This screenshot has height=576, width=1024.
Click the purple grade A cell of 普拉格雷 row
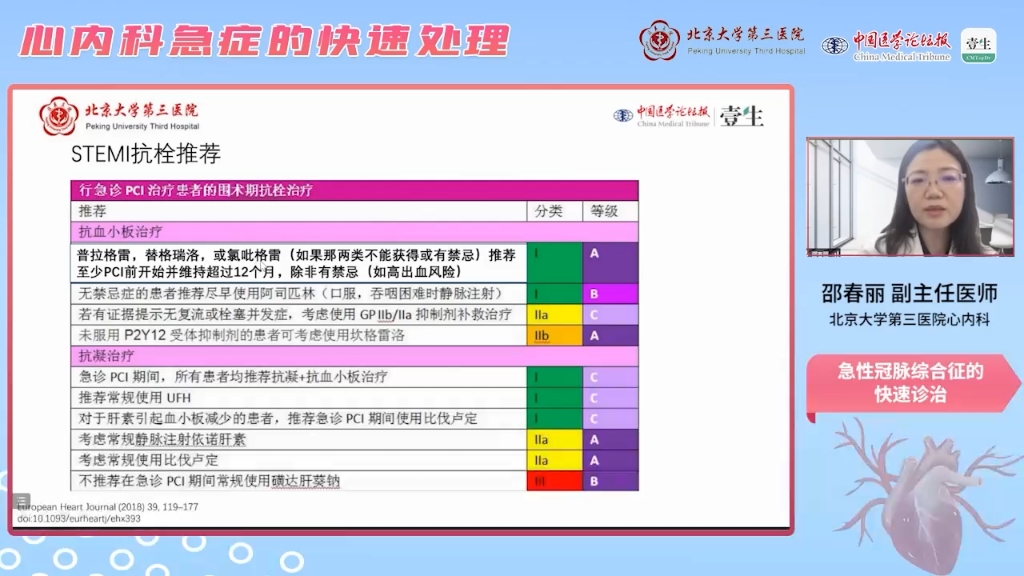point(610,263)
